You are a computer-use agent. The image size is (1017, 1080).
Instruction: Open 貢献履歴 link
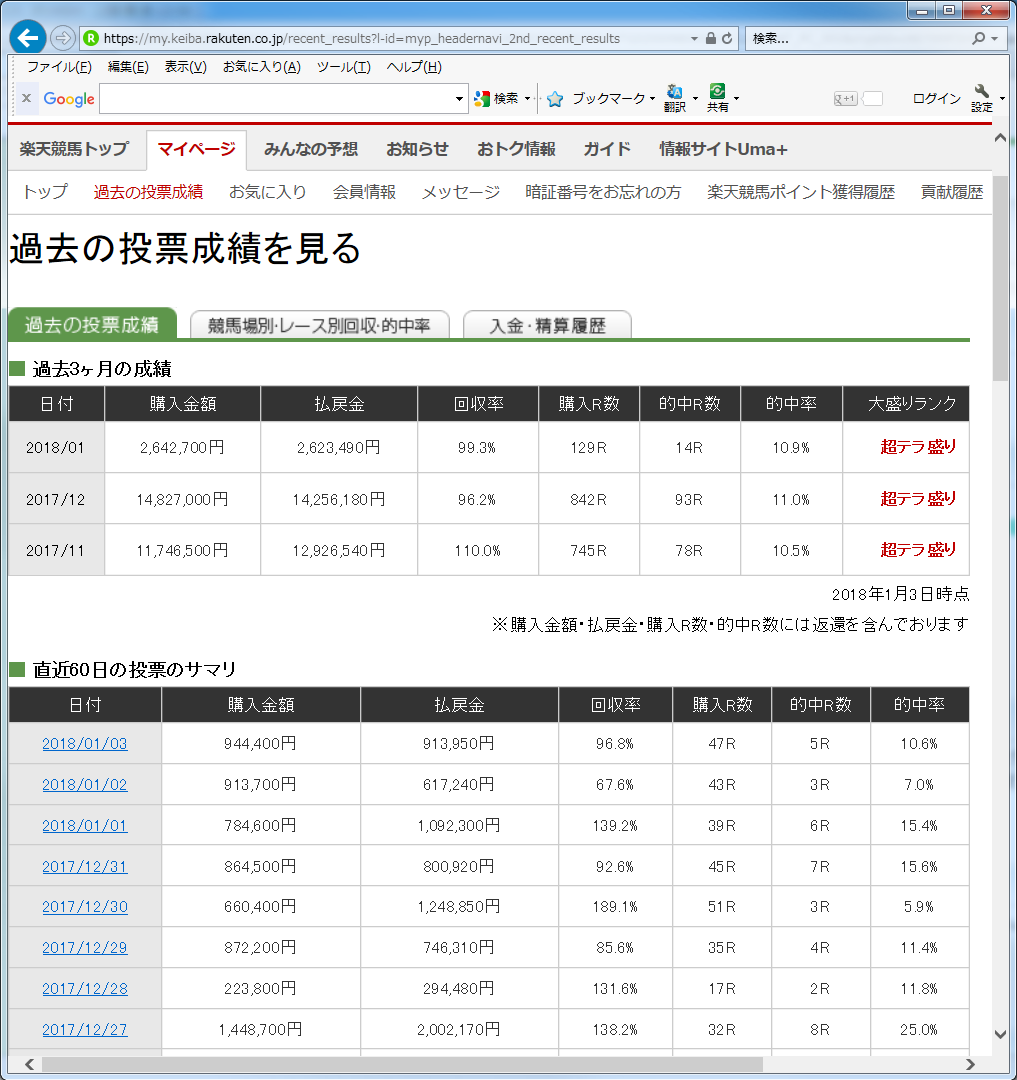click(x=952, y=191)
